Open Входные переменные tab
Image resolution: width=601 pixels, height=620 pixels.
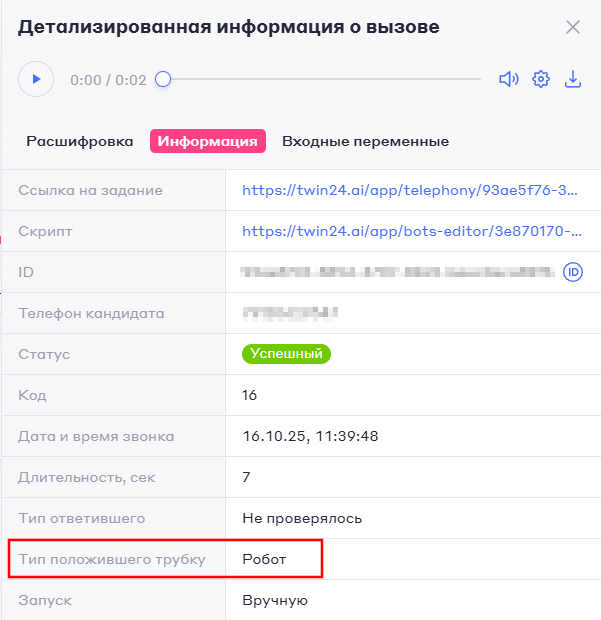[365, 142]
